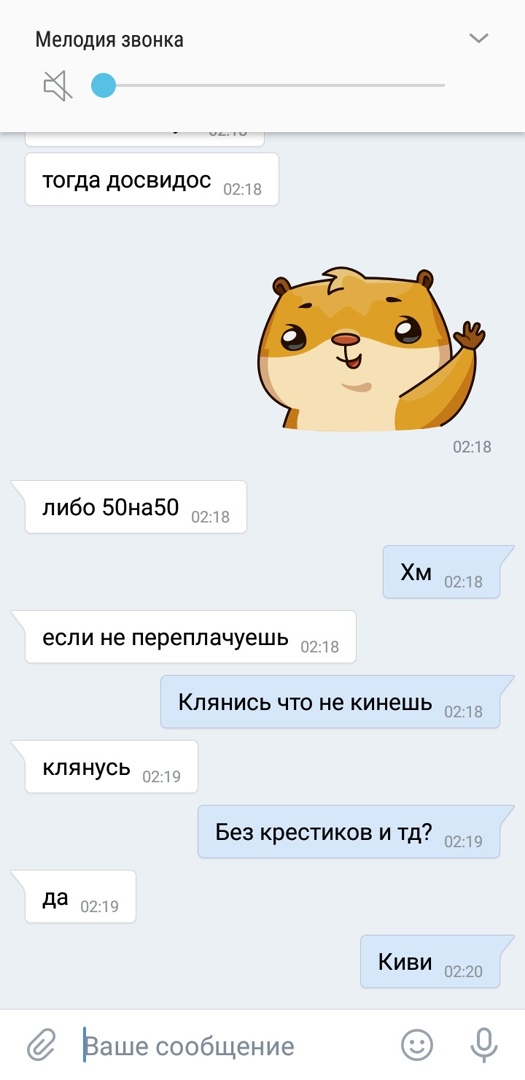Click the ringtone volume slider track
The image size is (525, 1080).
tap(268, 85)
